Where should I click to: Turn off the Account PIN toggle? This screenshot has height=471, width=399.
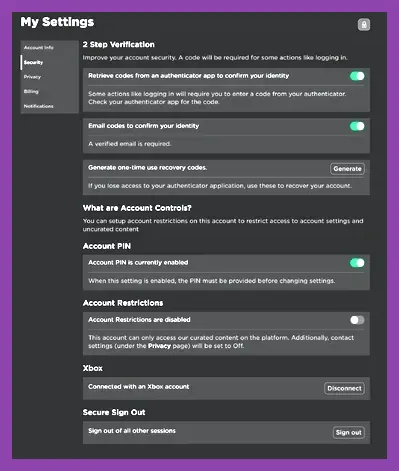pos(357,263)
